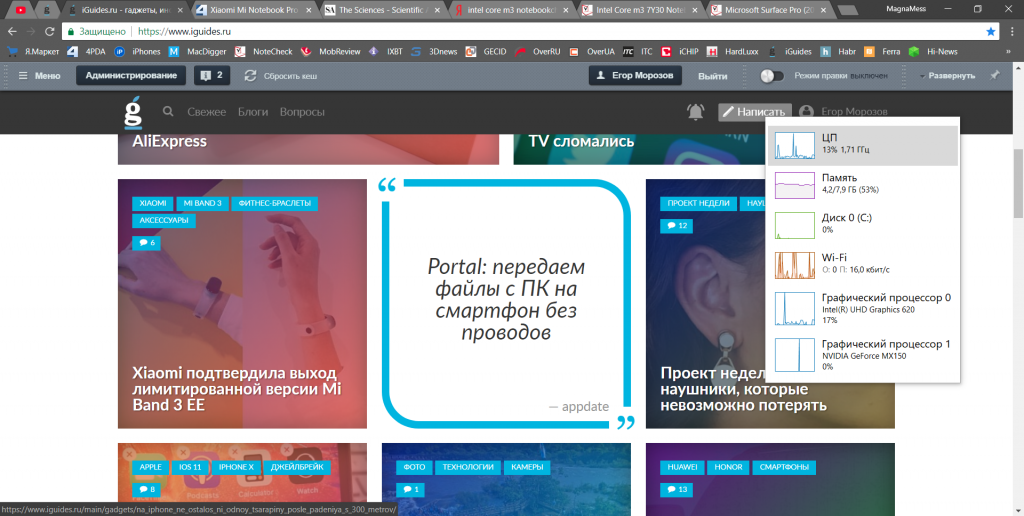Viewport: 1024px width, 516px height.
Task: Click the ПРОЕКТ НЕДЕЛИ tag
Action: (699, 203)
